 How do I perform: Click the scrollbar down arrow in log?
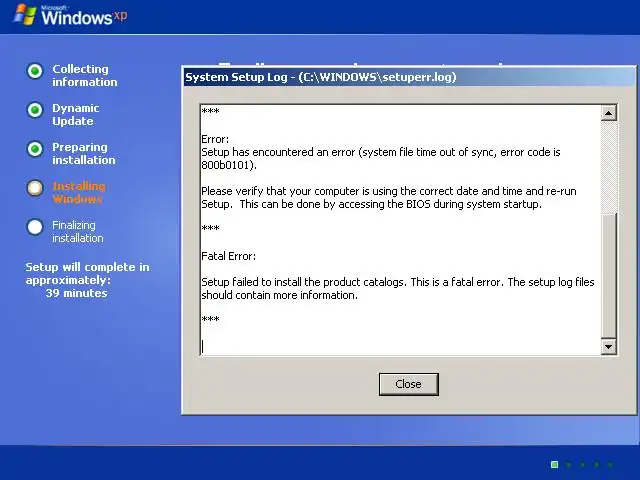[x=608, y=347]
